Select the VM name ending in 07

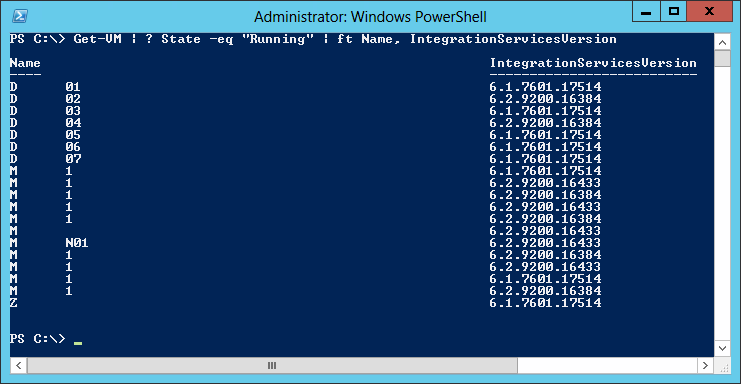click(45, 159)
